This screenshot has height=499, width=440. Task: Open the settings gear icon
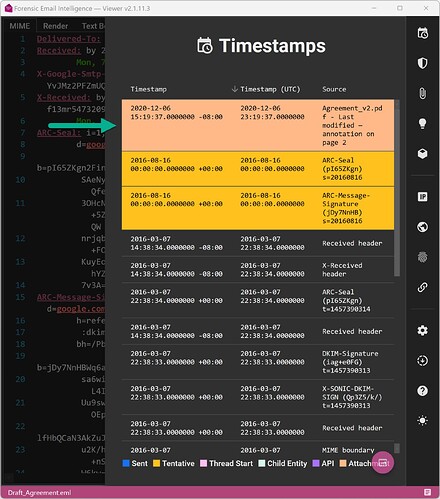coord(422,330)
